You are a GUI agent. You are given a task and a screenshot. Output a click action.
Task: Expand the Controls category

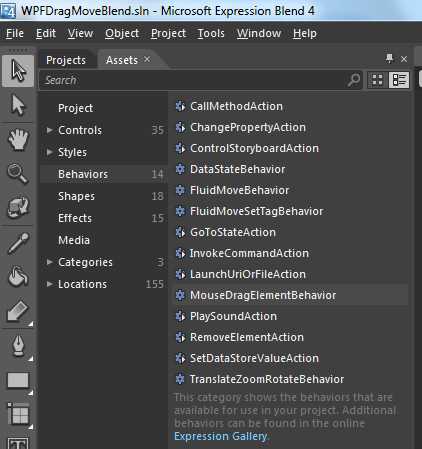49,130
